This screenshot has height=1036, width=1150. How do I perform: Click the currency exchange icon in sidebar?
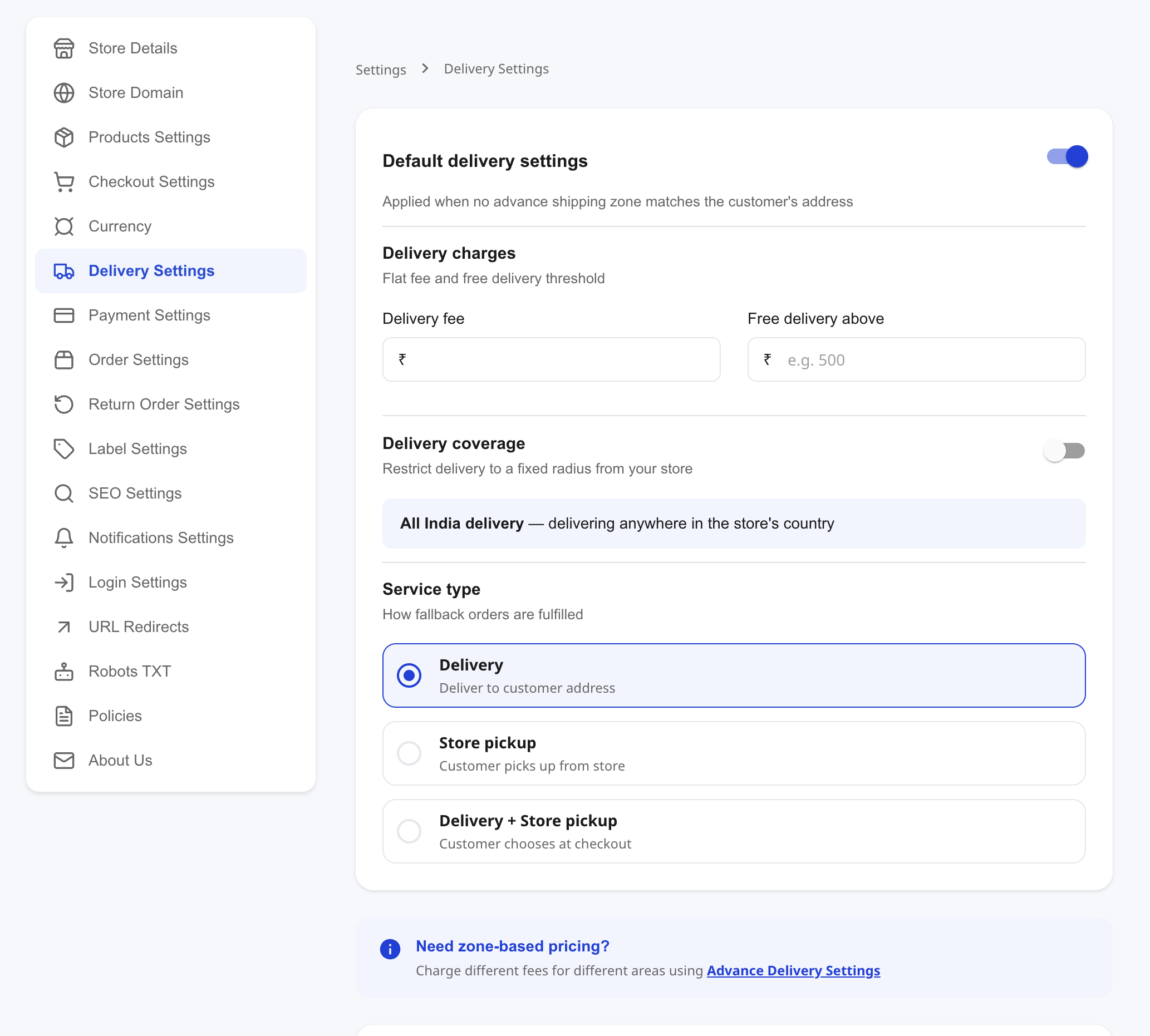[x=64, y=226]
